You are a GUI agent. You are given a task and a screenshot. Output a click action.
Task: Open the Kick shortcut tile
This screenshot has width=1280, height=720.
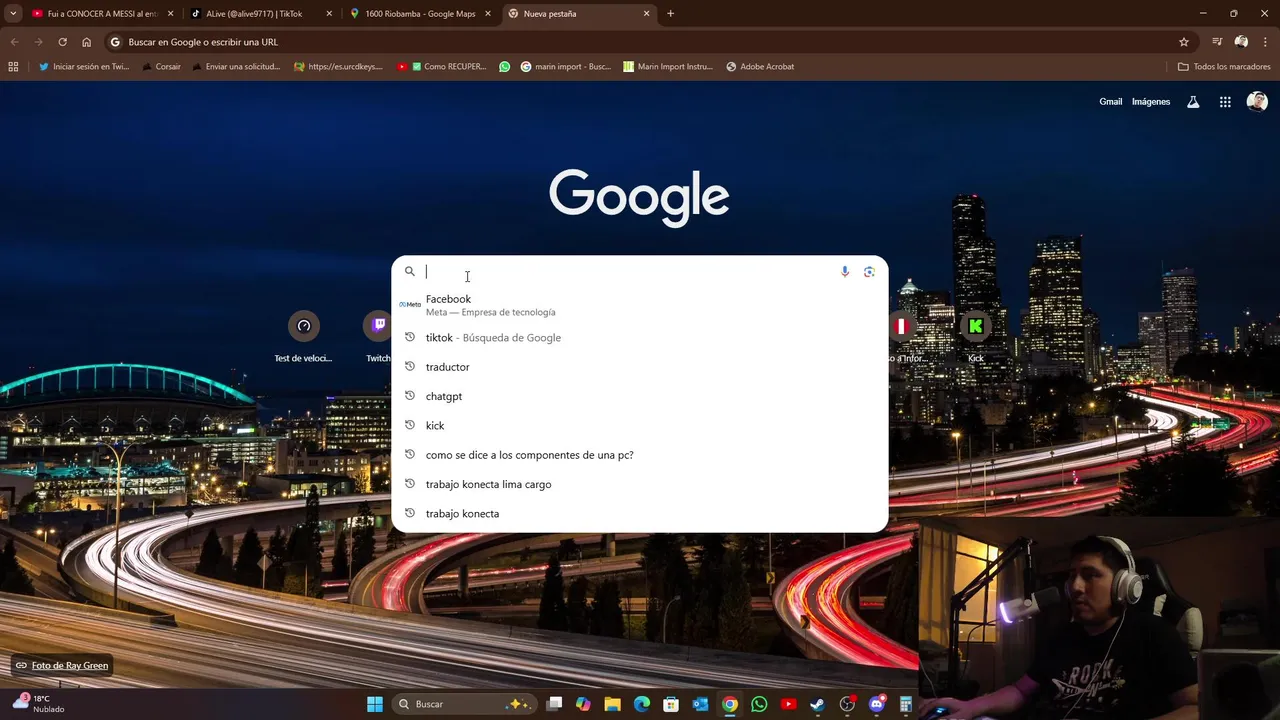pyautogui.click(x=976, y=337)
